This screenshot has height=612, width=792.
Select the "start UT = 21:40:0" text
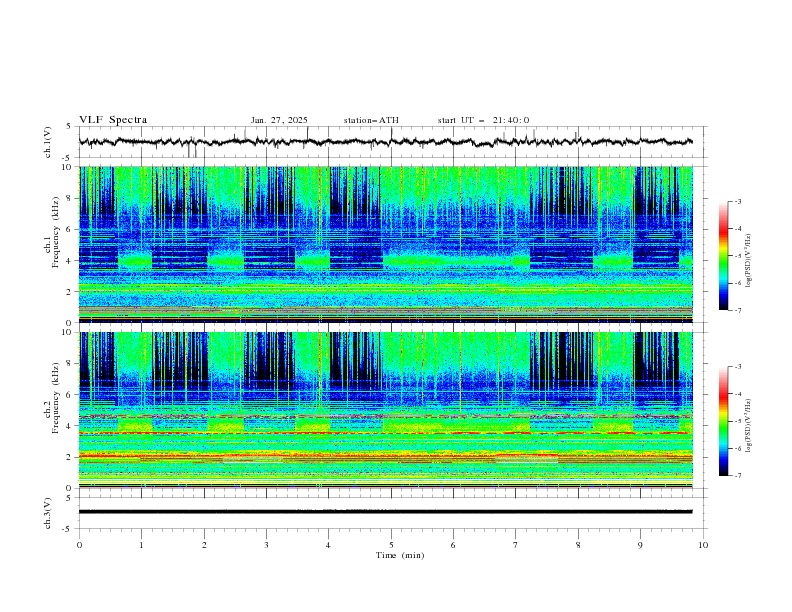pos(483,120)
